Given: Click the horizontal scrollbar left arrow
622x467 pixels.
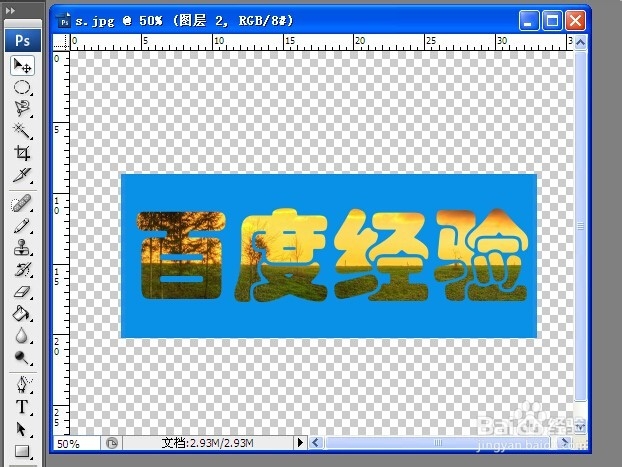Looking at the screenshot, I should point(316,442).
